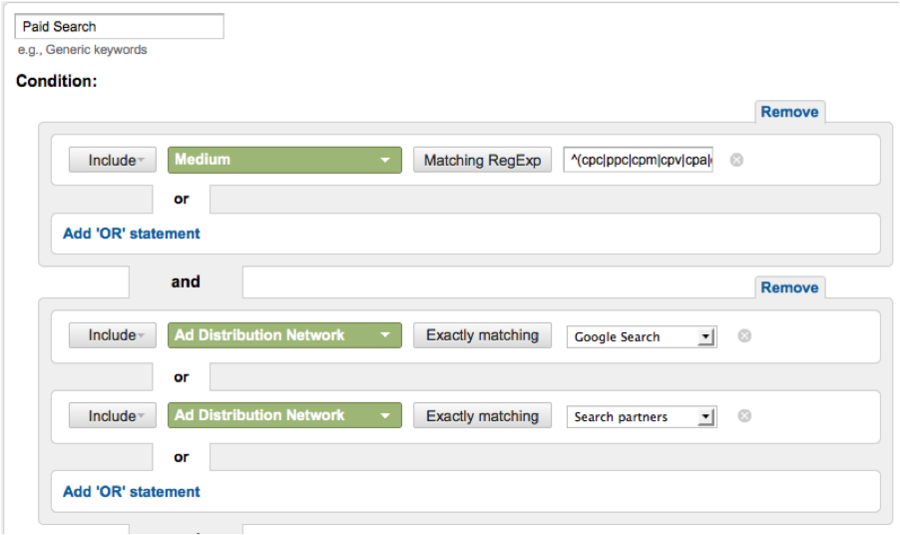The width and height of the screenshot is (900, 535).
Task: Expand first Ad Distribution Network dropdown
Action: (x=284, y=336)
